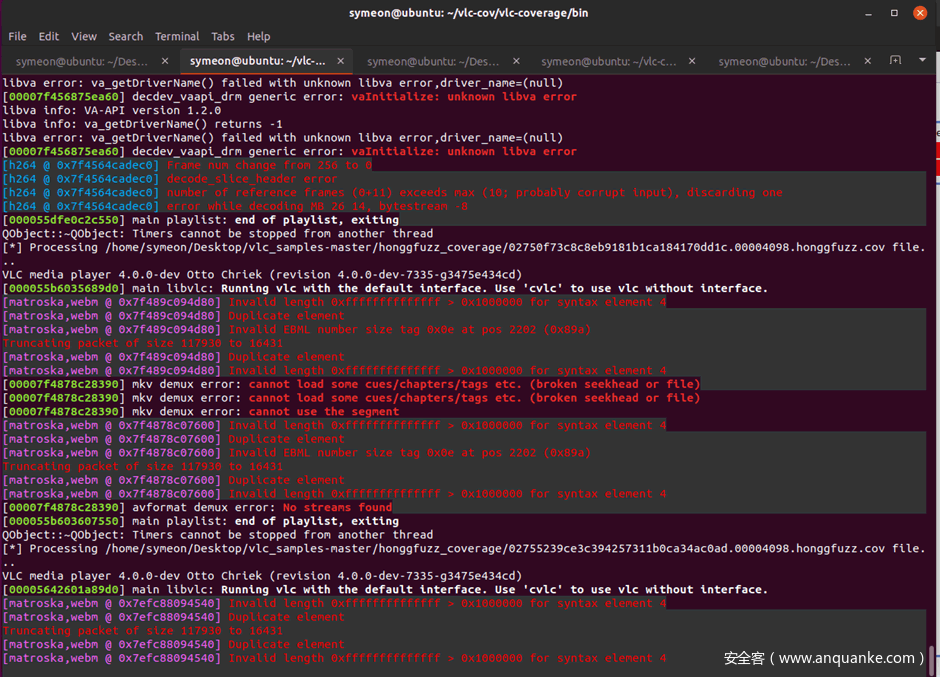Open the Tabs menu
The width and height of the screenshot is (940, 677).
click(x=223, y=36)
